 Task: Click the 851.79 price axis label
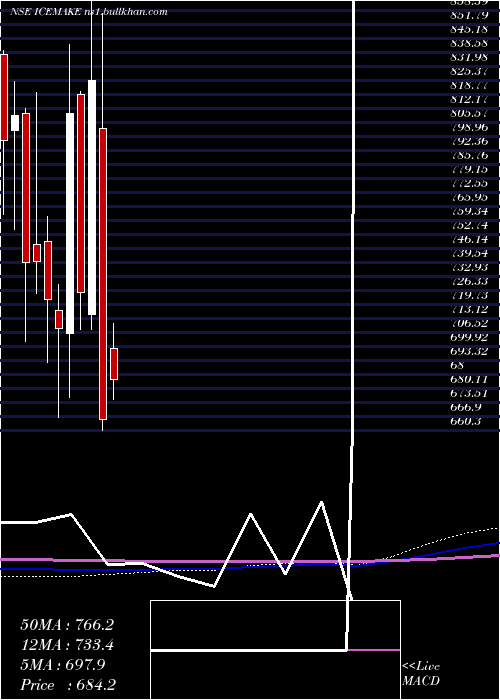[x=469, y=16]
